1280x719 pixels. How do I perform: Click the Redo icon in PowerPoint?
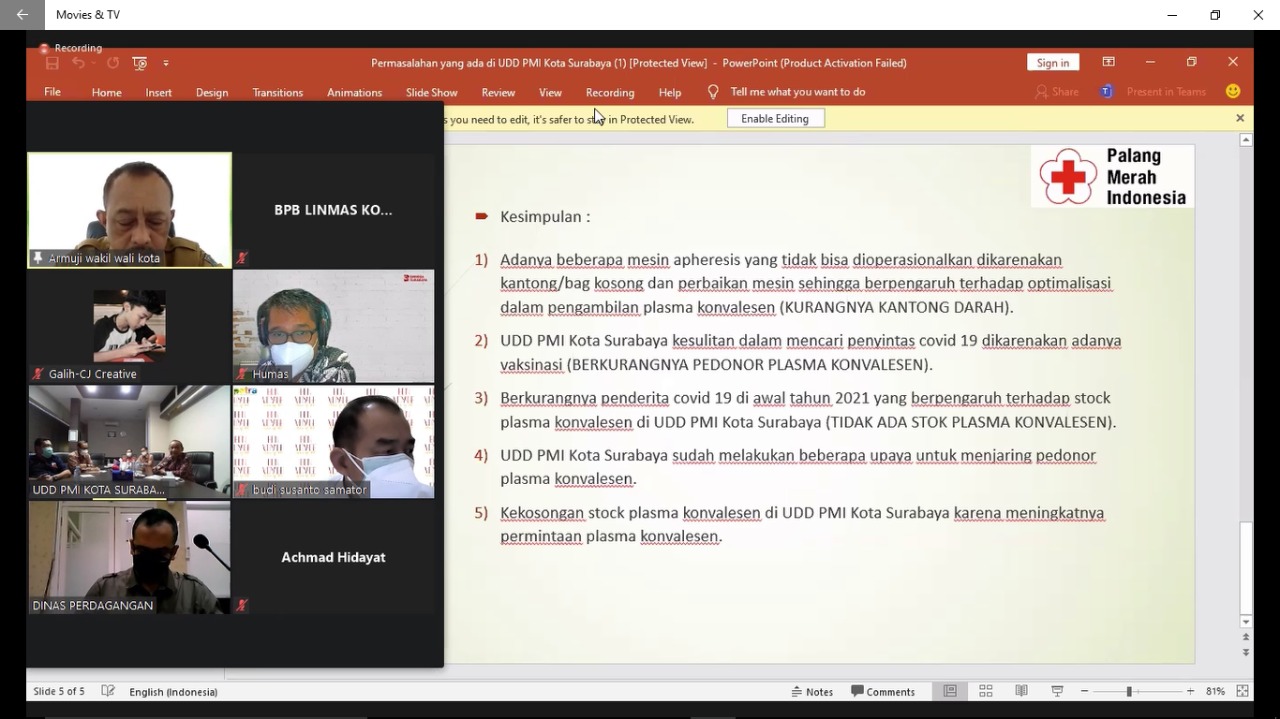coord(112,63)
